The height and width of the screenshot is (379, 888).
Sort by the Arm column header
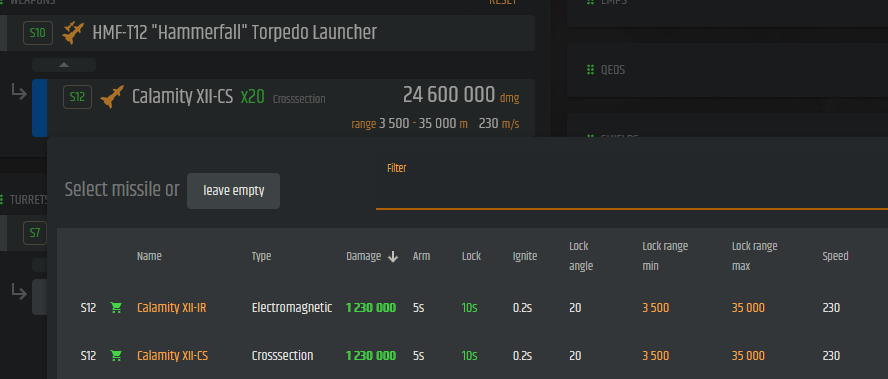[x=421, y=256]
